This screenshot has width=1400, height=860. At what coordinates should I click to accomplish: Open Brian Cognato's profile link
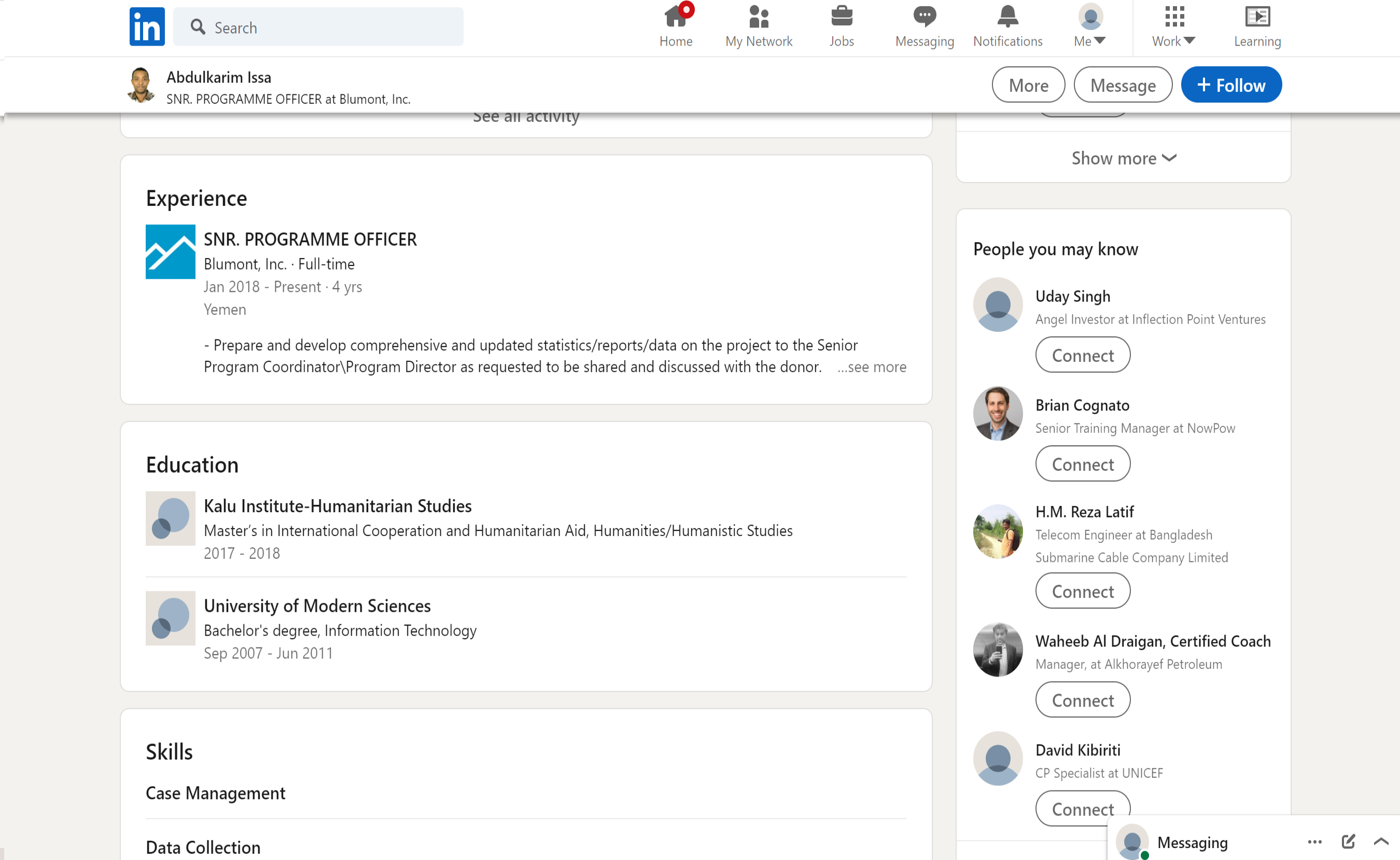[1082, 405]
